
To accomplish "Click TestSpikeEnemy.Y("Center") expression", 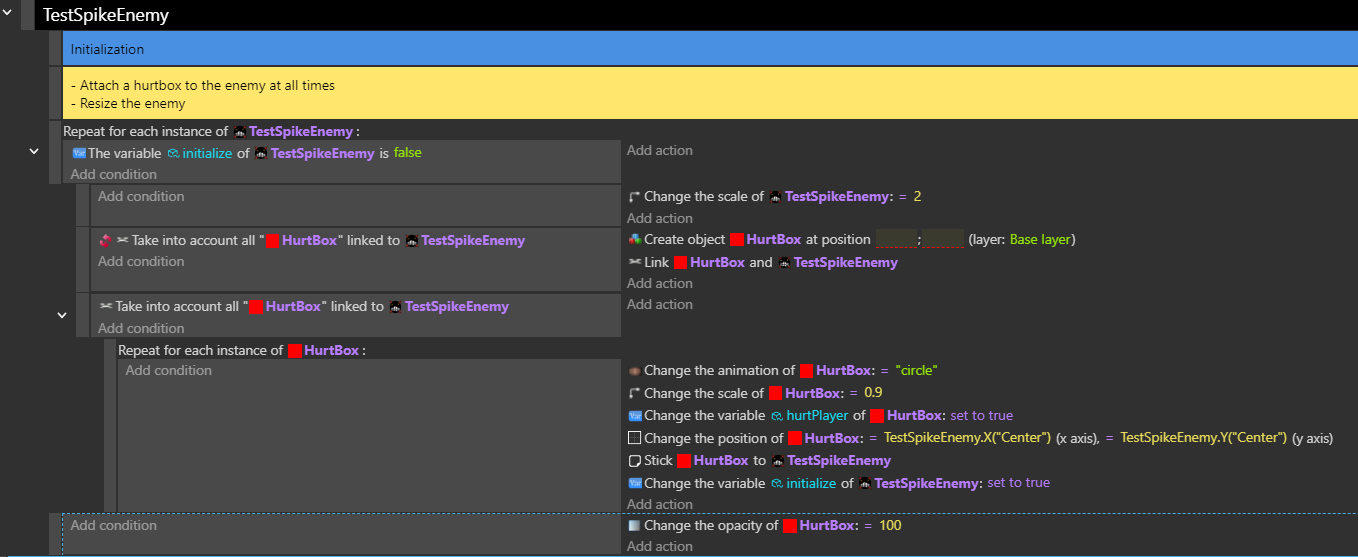I will pos(1204,438).
